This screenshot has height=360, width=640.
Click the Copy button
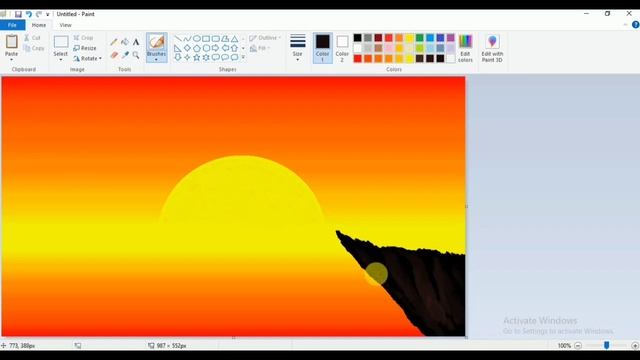(34, 48)
